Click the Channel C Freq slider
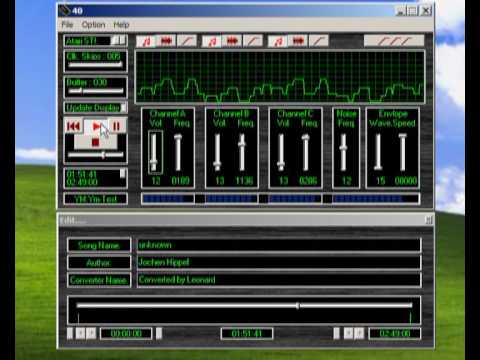This screenshot has height=360, width=480. (306, 152)
